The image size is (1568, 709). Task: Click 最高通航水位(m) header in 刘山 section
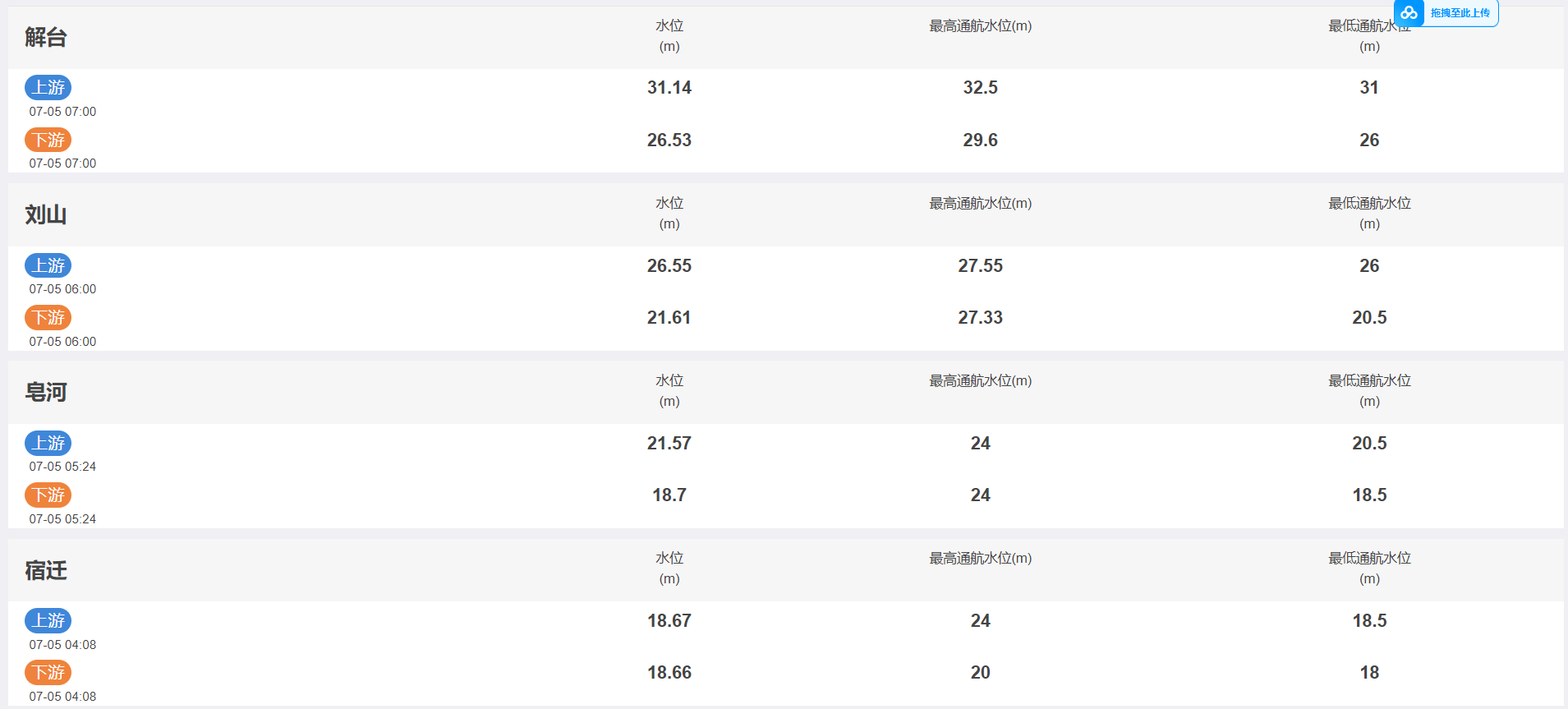pos(981,203)
